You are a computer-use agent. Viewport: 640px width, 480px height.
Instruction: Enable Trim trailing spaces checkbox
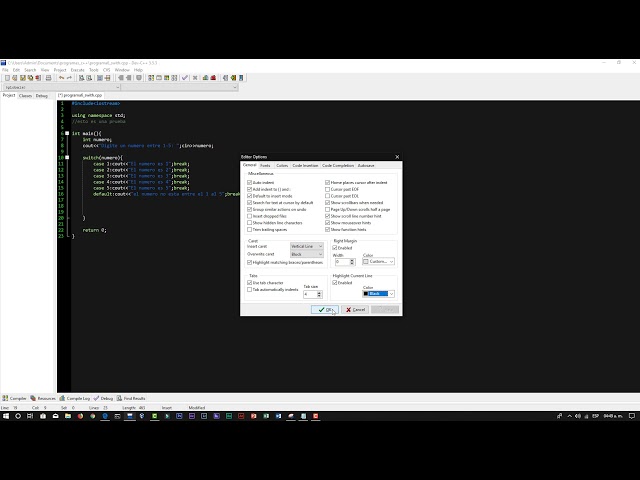pos(249,229)
